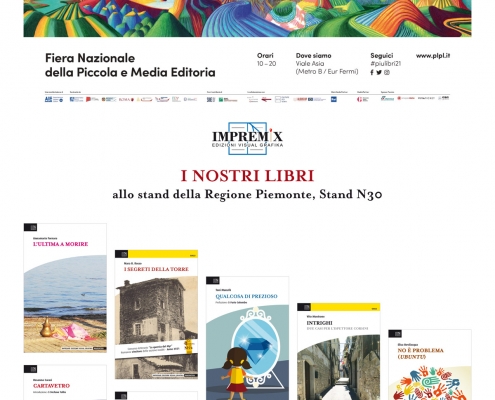Click the Instagram icon under Seguici
Screen dimensions: 495x400
pos(387,72)
